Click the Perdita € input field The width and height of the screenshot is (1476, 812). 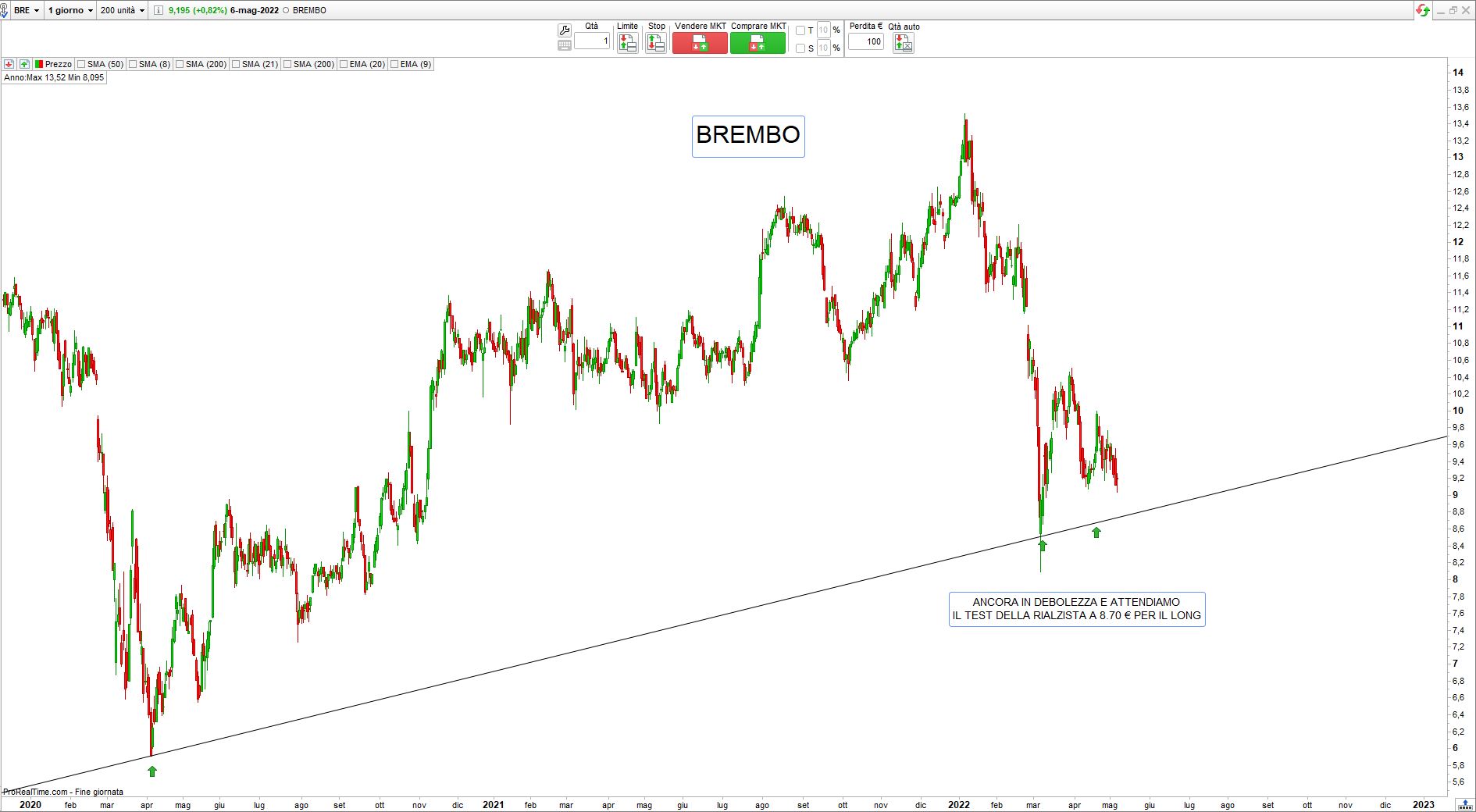(x=866, y=41)
